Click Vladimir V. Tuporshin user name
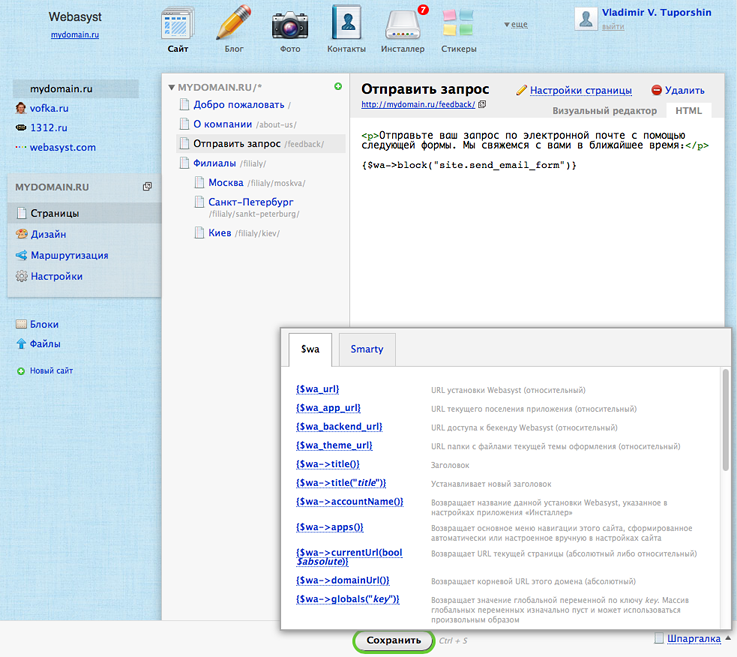The image size is (737, 657). 656,13
